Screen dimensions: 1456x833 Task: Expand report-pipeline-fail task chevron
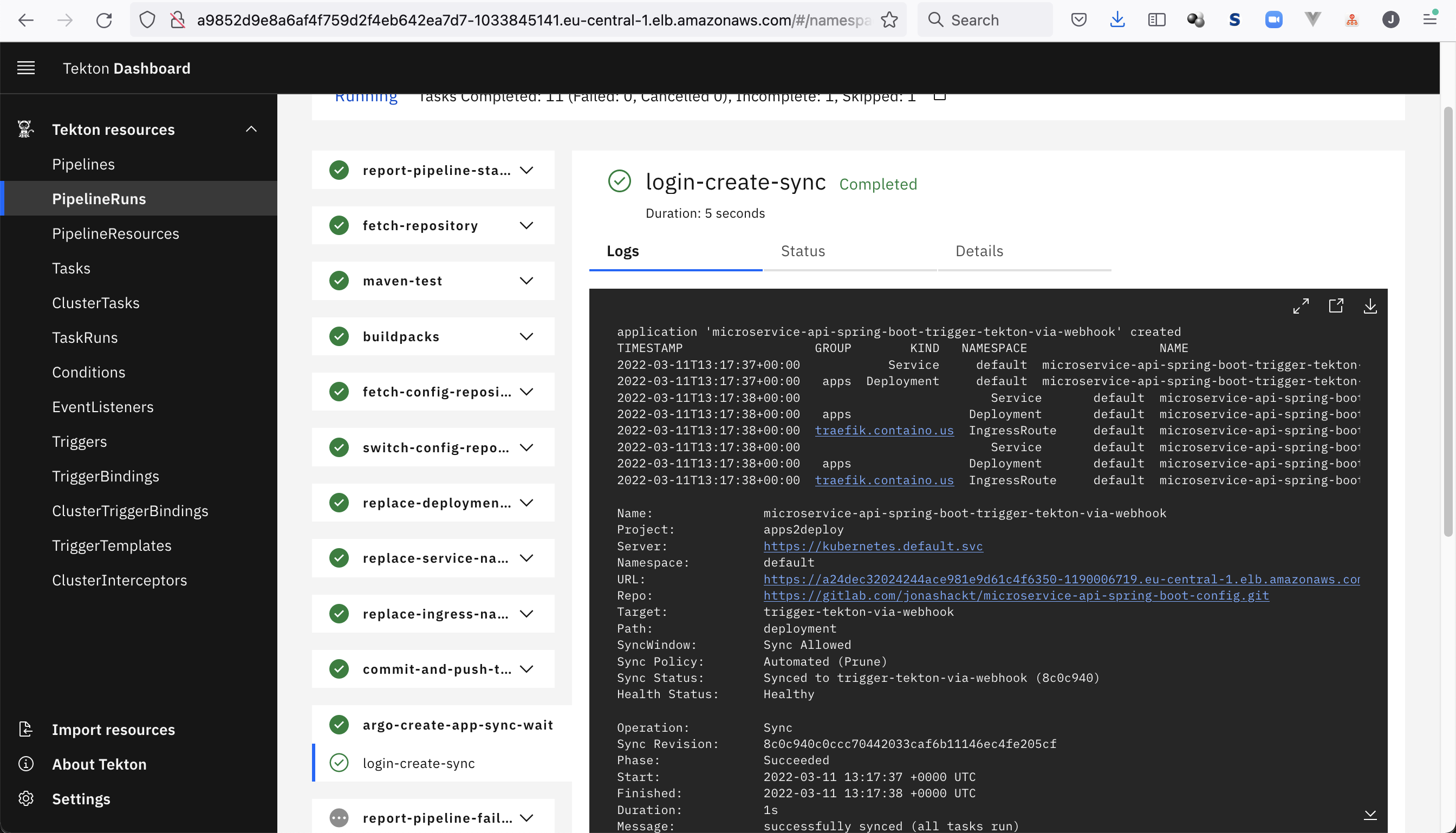pos(526,818)
